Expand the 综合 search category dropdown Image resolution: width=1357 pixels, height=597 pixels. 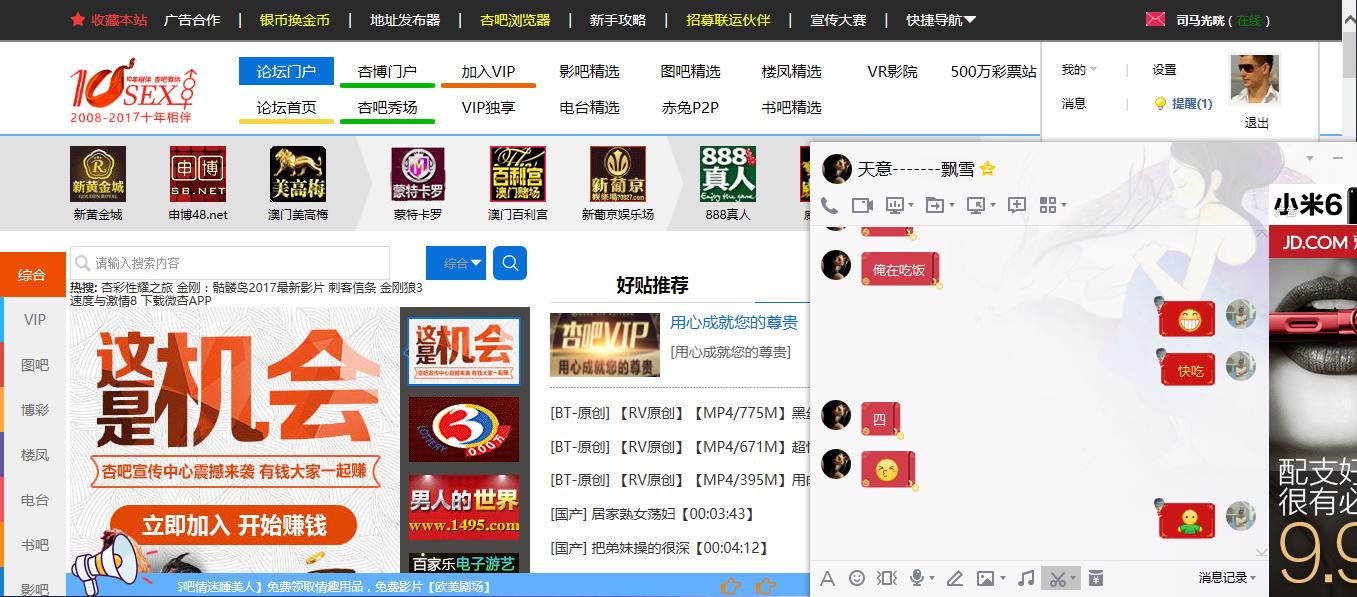point(456,263)
